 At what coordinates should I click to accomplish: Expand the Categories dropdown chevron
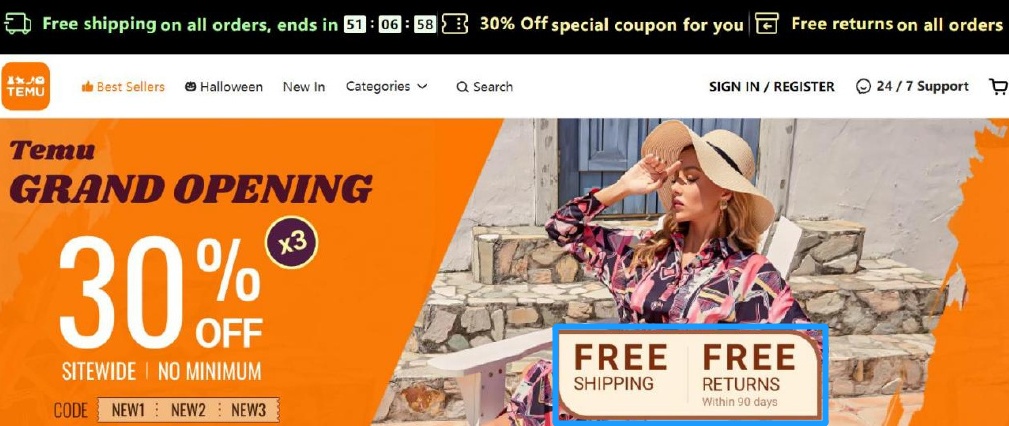click(x=422, y=86)
